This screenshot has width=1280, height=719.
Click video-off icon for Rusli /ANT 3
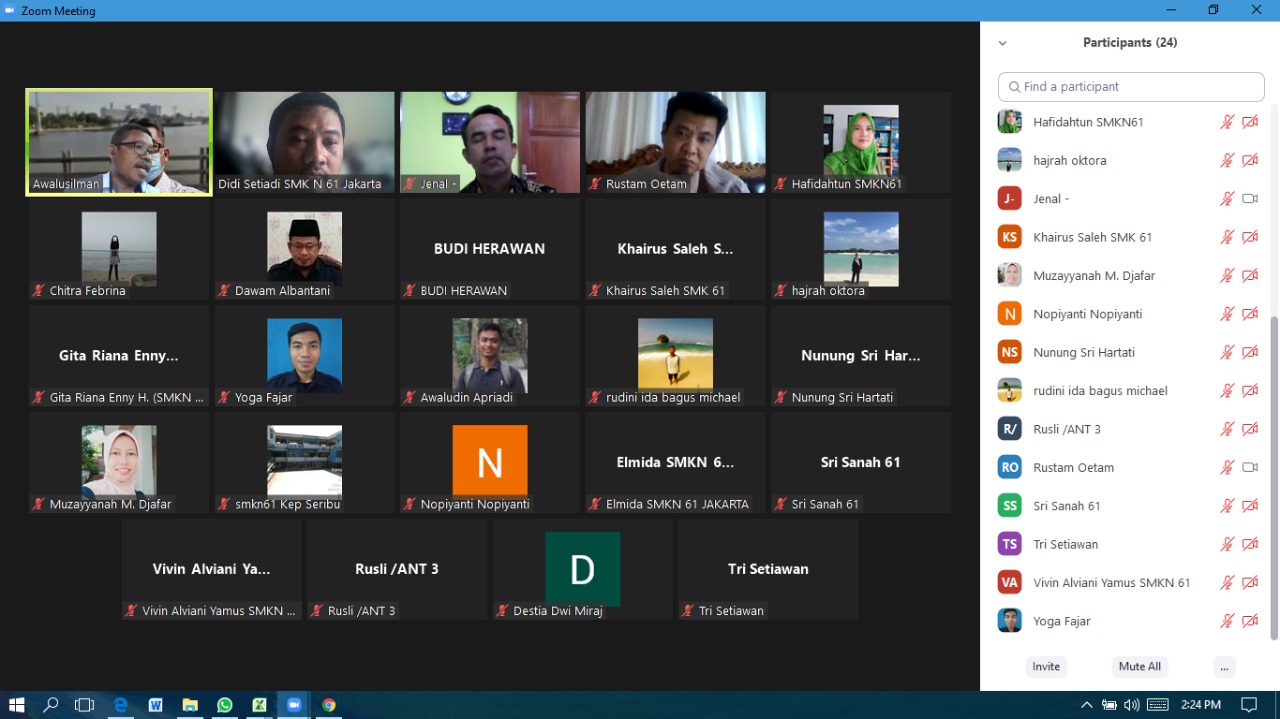pyautogui.click(x=1250, y=429)
